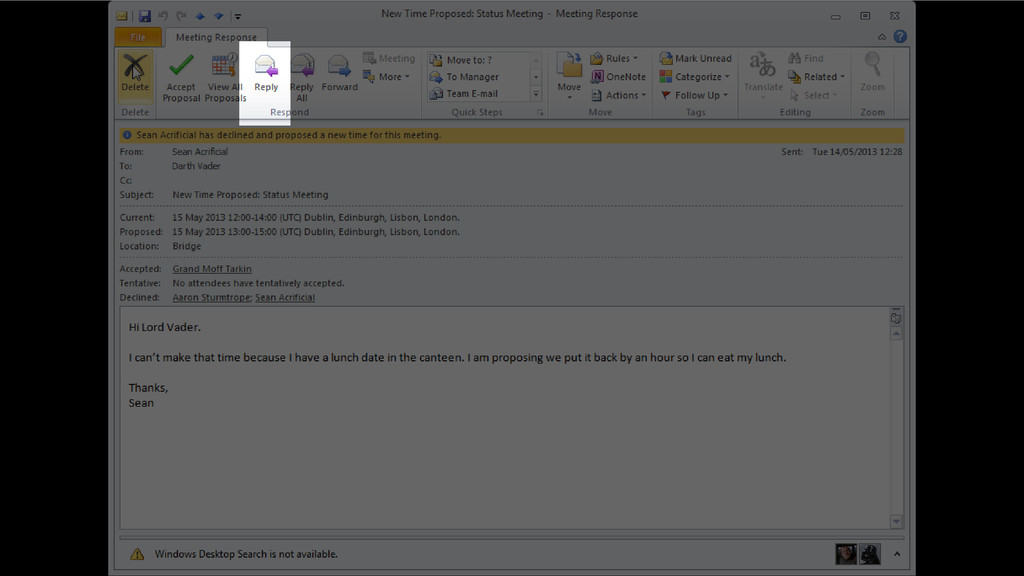The width and height of the screenshot is (1024, 576).
Task: Click the Windows Desktop Search warning icon
Action: [136, 554]
